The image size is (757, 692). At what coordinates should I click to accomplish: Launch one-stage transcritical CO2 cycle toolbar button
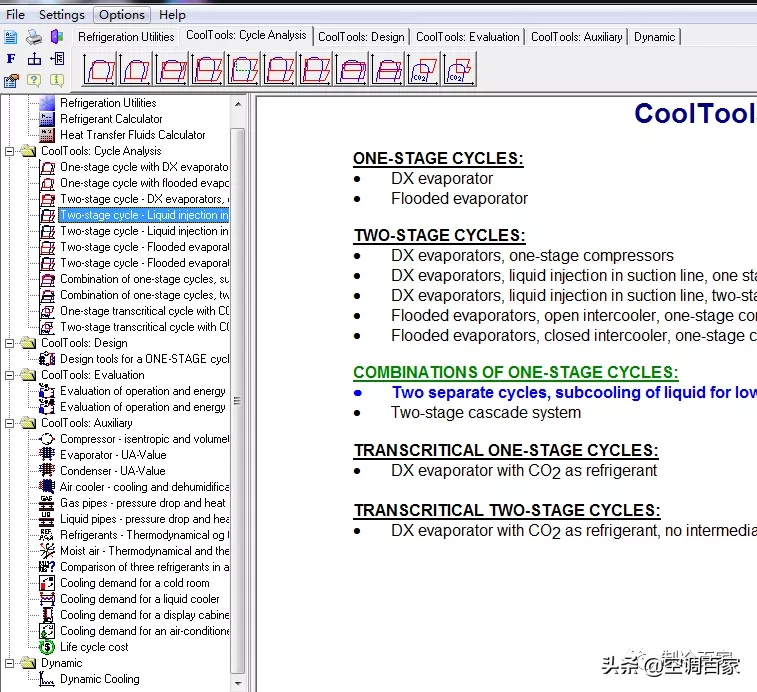424,70
